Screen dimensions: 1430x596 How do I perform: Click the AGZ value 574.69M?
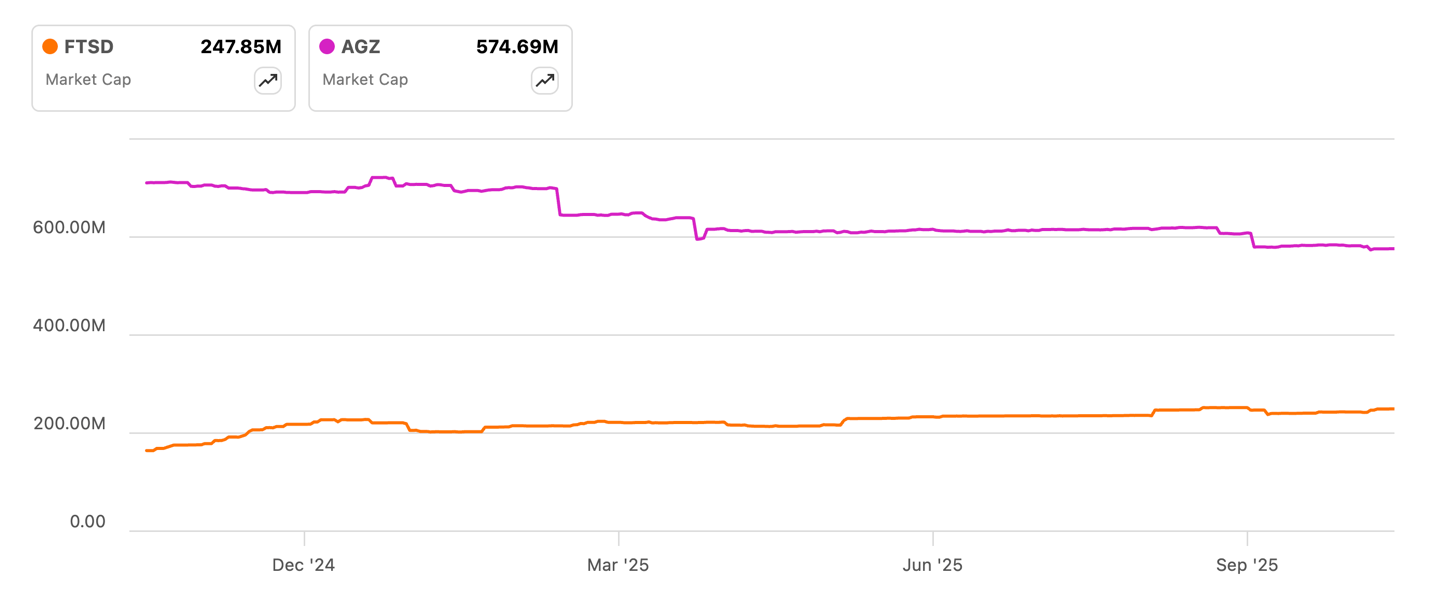[517, 47]
